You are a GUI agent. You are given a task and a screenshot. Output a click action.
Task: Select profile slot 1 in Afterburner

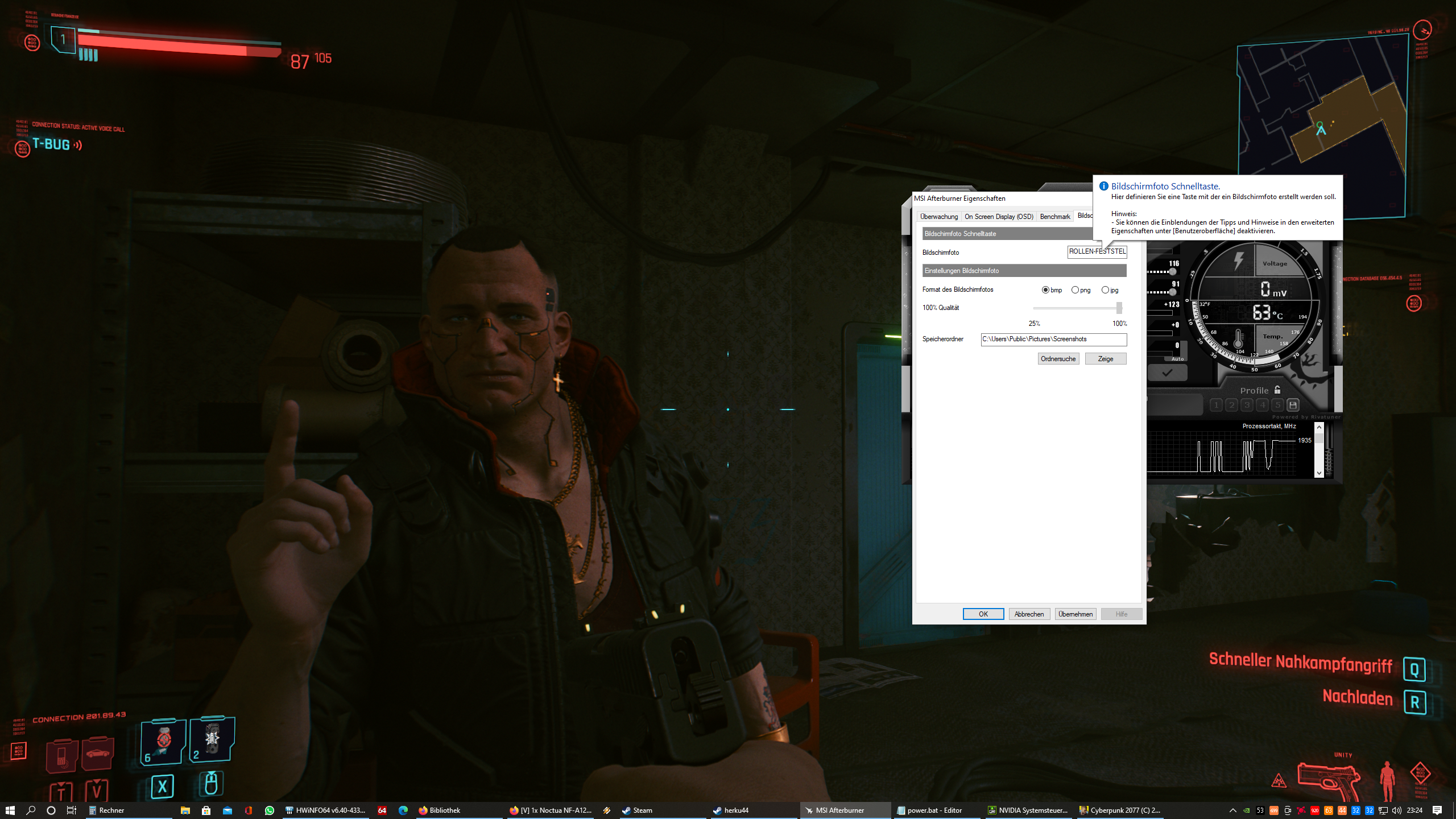(1216, 405)
